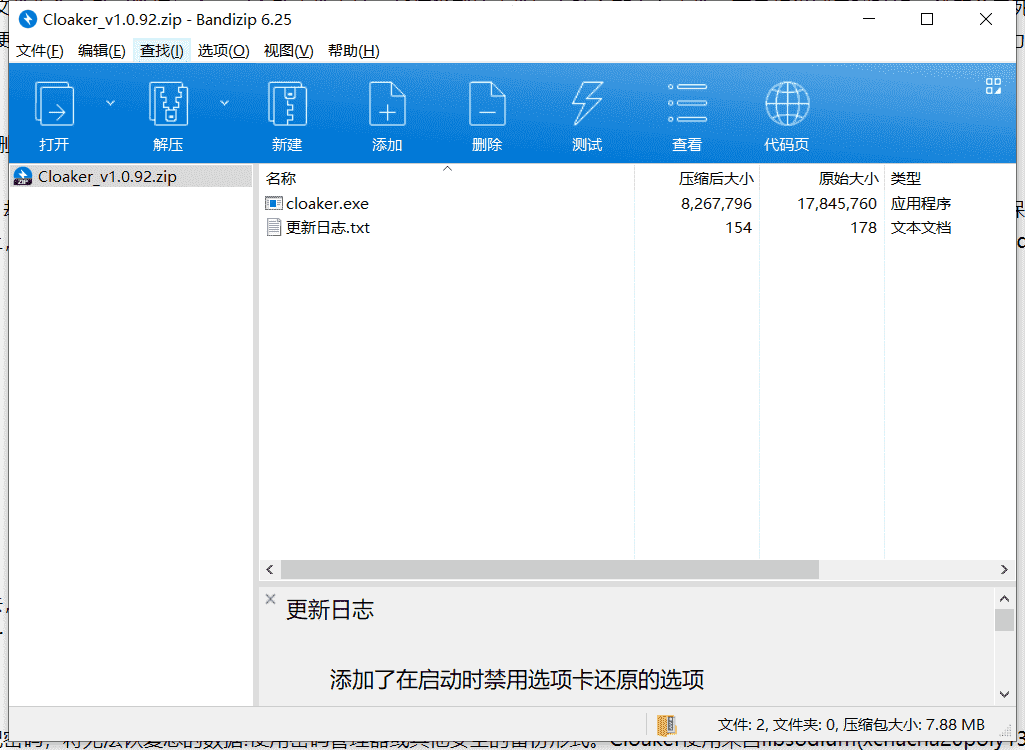
Task: Open the 视图(V) menu
Action: click(288, 51)
